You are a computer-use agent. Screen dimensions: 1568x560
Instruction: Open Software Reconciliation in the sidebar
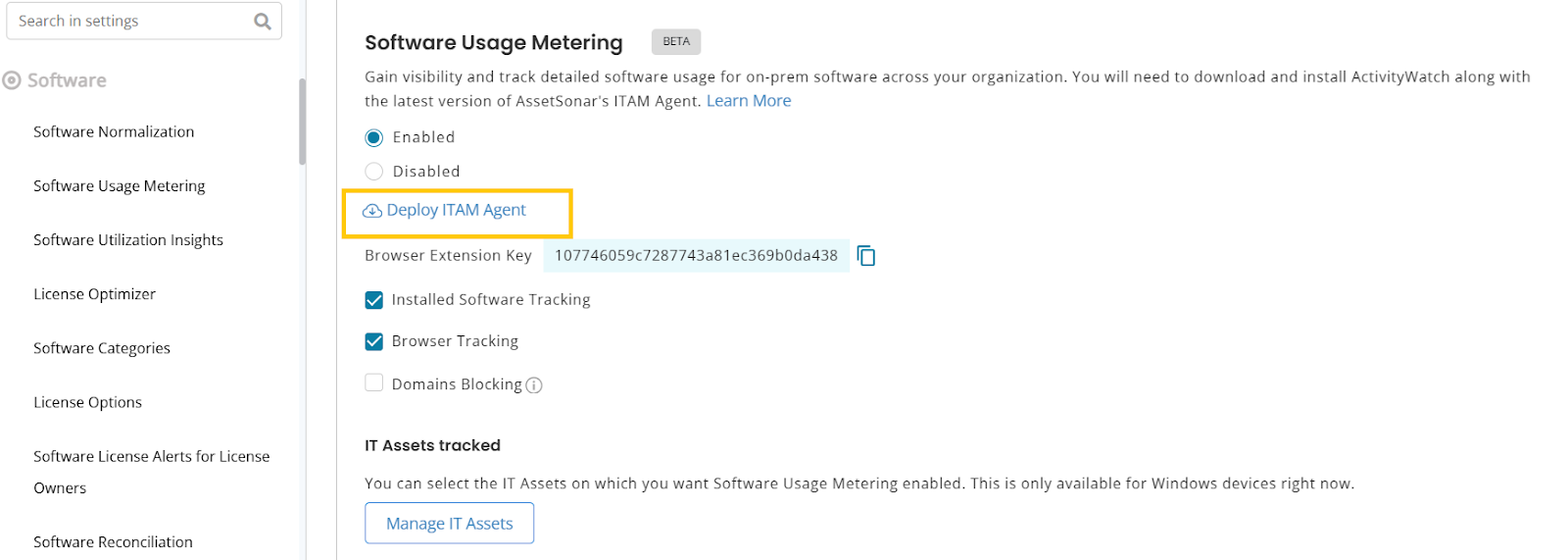(113, 541)
